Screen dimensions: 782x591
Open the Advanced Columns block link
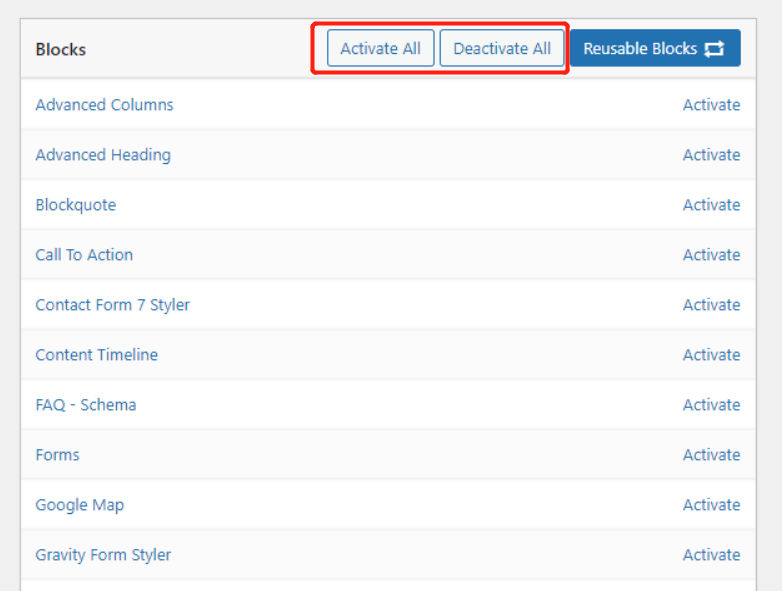pyautogui.click(x=104, y=105)
